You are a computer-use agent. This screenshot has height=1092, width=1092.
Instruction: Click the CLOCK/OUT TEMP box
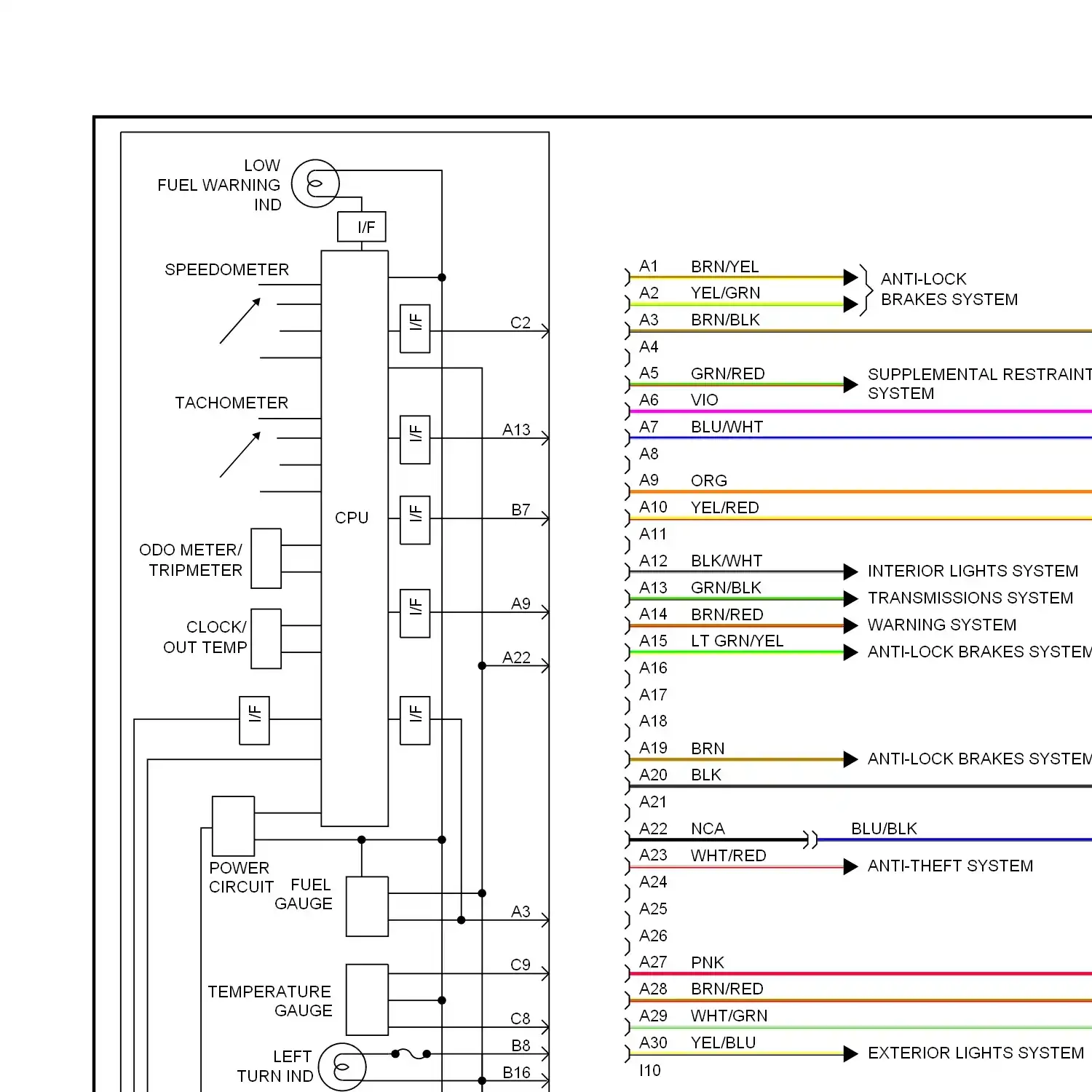pyautogui.click(x=266, y=638)
